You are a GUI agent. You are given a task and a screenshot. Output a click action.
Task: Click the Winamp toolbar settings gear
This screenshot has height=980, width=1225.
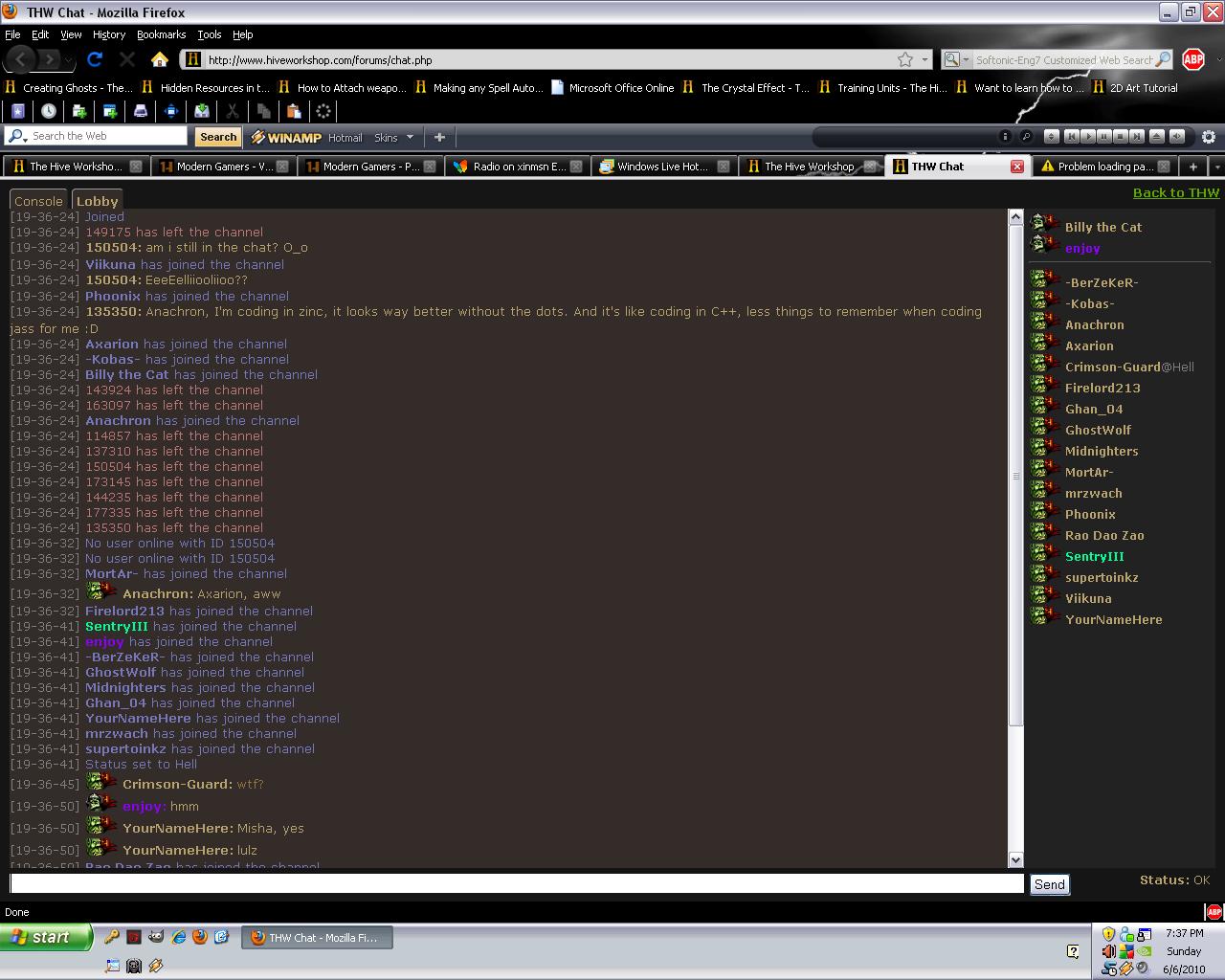point(1209,137)
